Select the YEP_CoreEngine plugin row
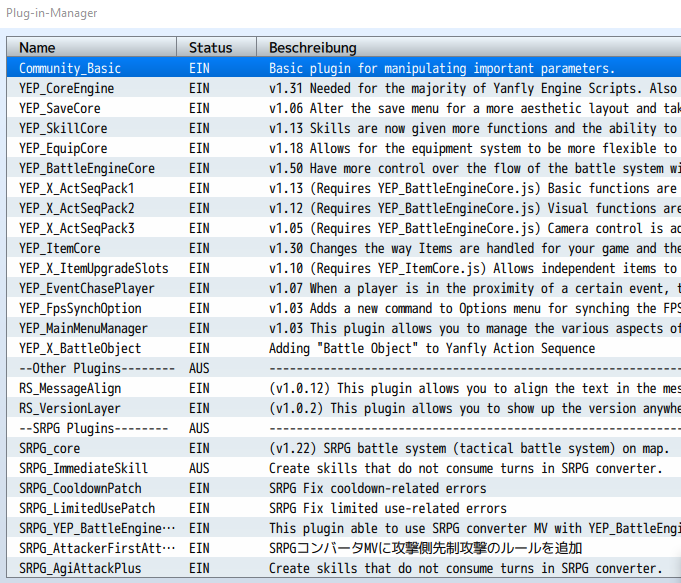 pyautogui.click(x=344, y=88)
